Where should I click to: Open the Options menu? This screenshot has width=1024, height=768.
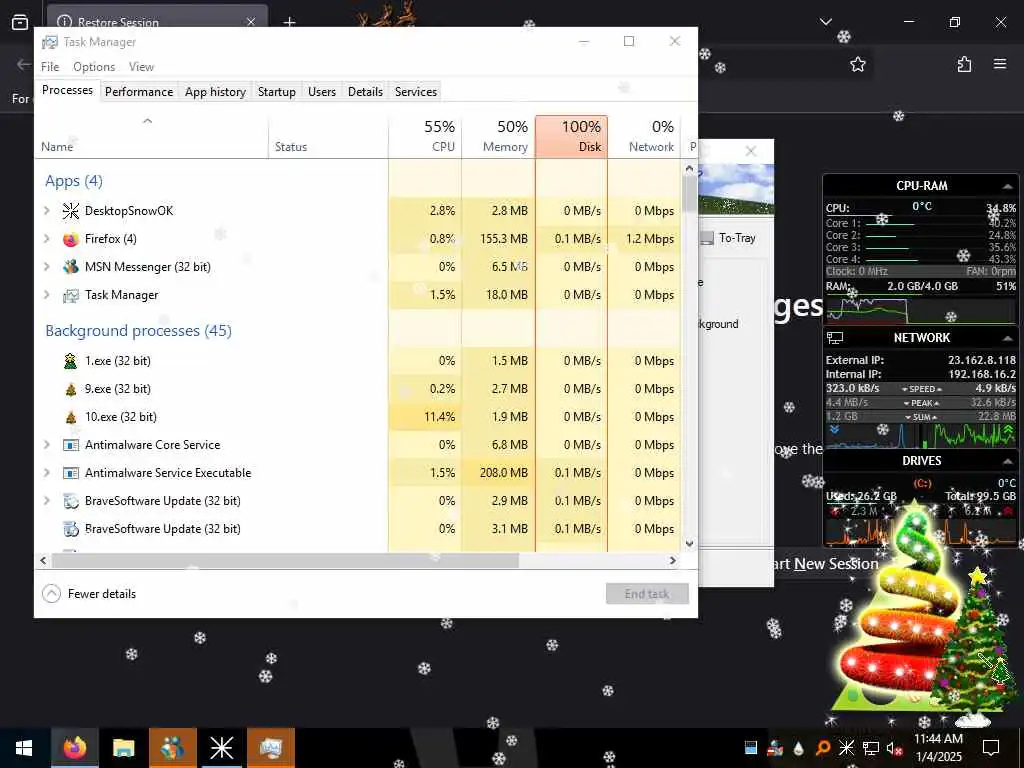tap(94, 67)
